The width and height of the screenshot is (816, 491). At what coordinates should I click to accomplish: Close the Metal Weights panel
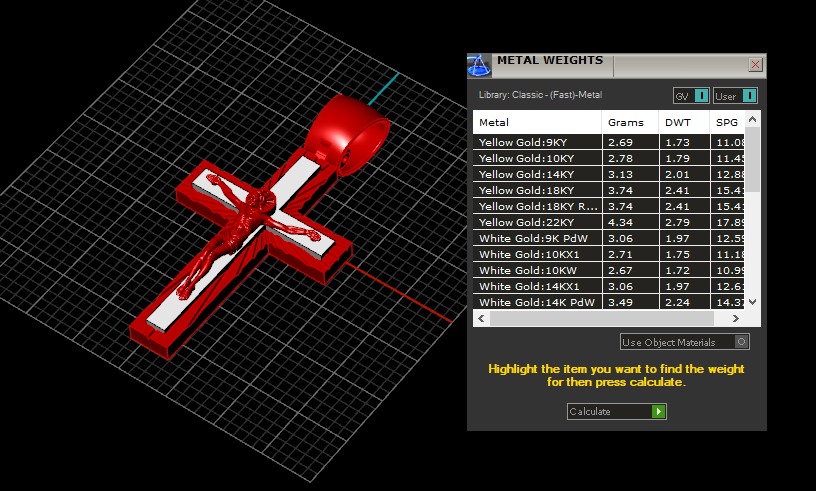tap(755, 65)
